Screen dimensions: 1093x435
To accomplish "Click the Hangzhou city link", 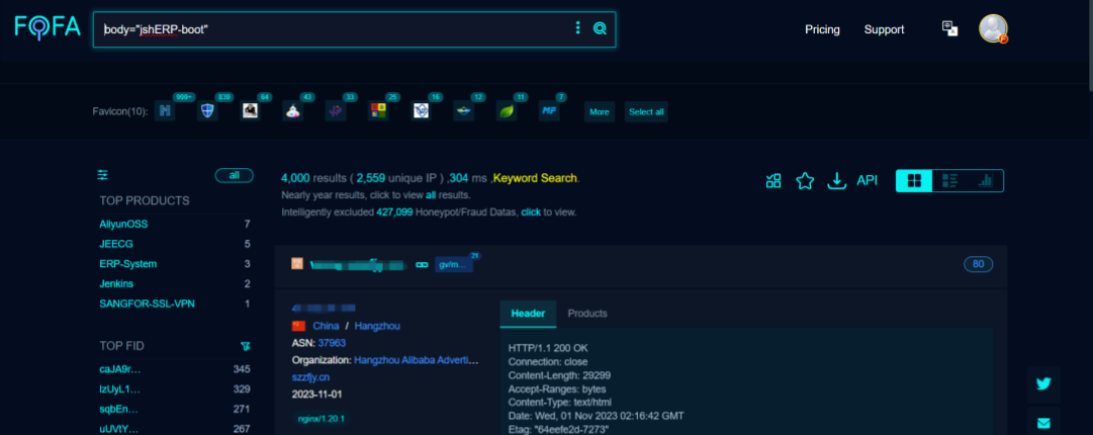I will tap(377, 326).
